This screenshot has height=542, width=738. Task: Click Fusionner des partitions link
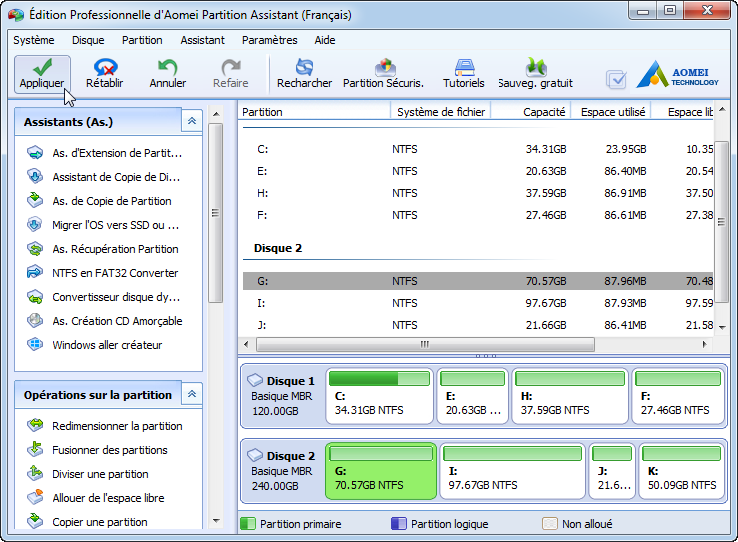tap(110, 450)
